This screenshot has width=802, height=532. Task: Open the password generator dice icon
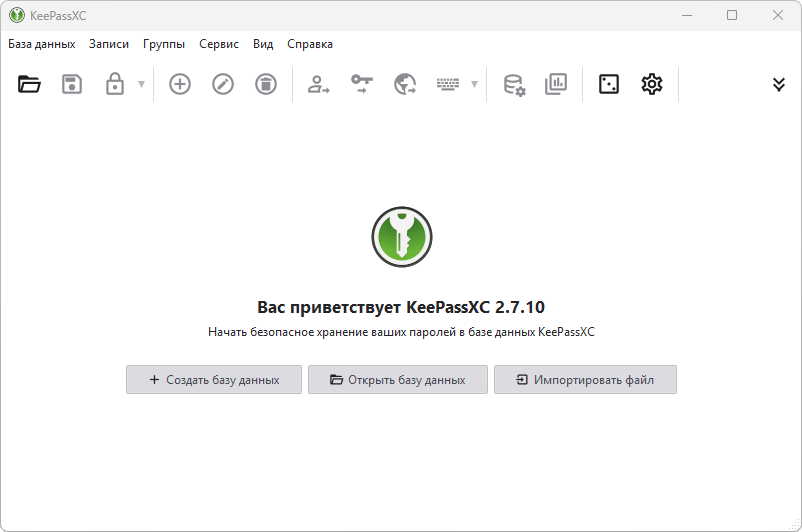tap(609, 84)
